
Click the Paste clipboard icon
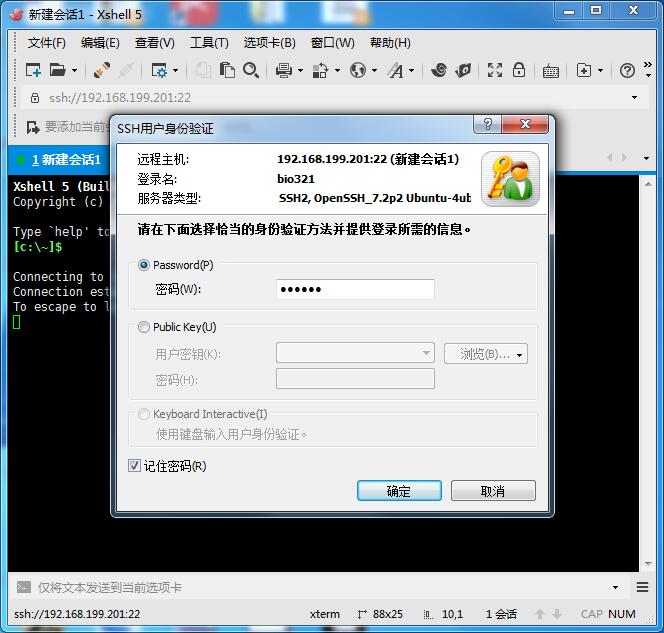click(227, 70)
